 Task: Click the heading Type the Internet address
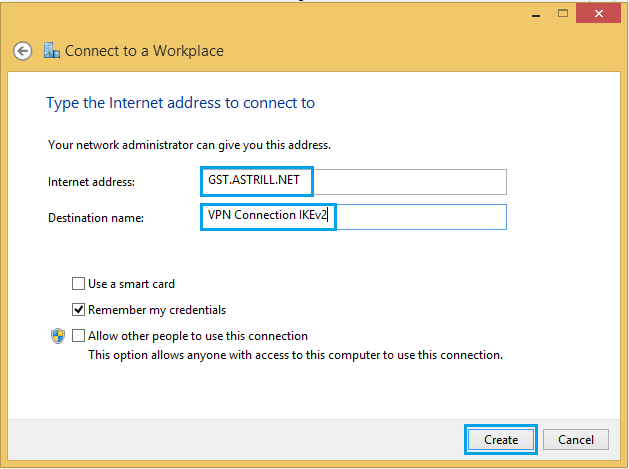pos(181,103)
